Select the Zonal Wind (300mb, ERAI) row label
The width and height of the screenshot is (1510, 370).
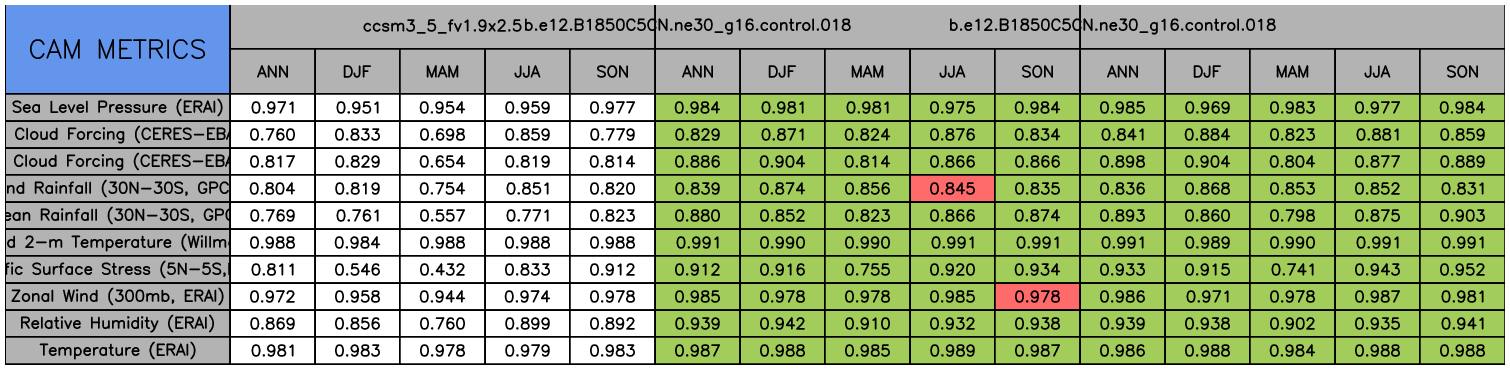pyautogui.click(x=117, y=296)
